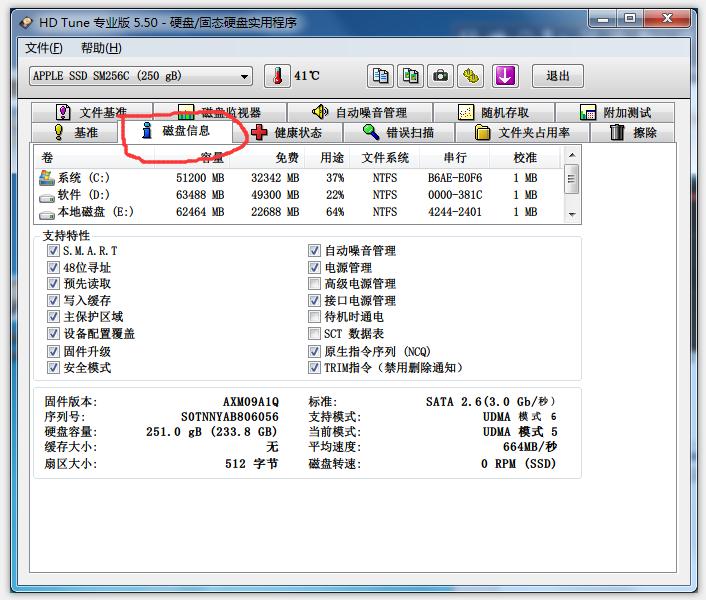Open the 健康状态 tab
This screenshot has height=600, width=706.
287,132
